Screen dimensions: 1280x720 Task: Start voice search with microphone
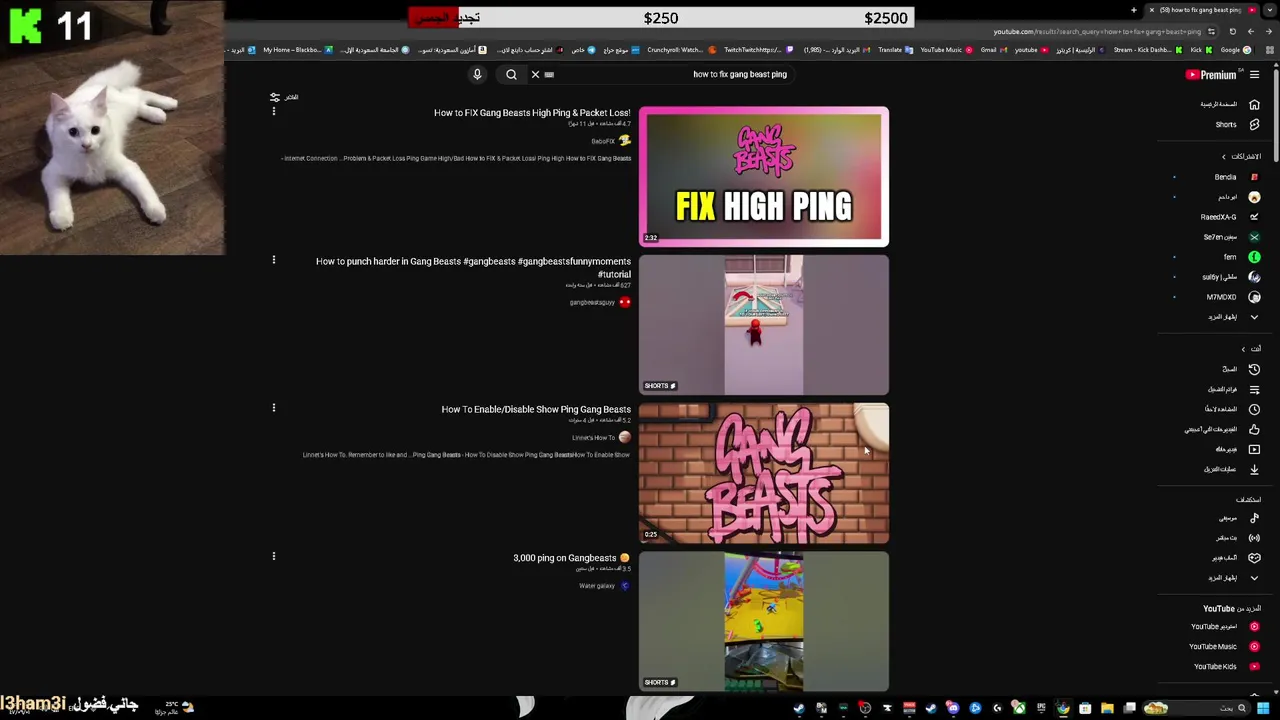[477, 74]
